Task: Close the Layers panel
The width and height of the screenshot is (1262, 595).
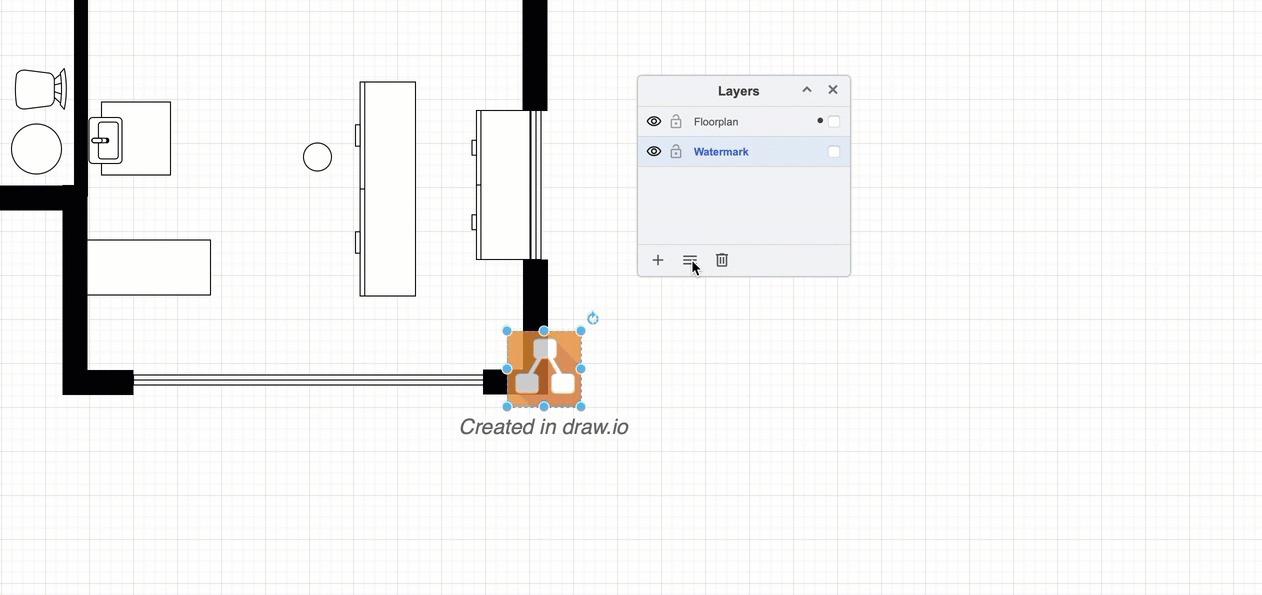Action: click(833, 90)
